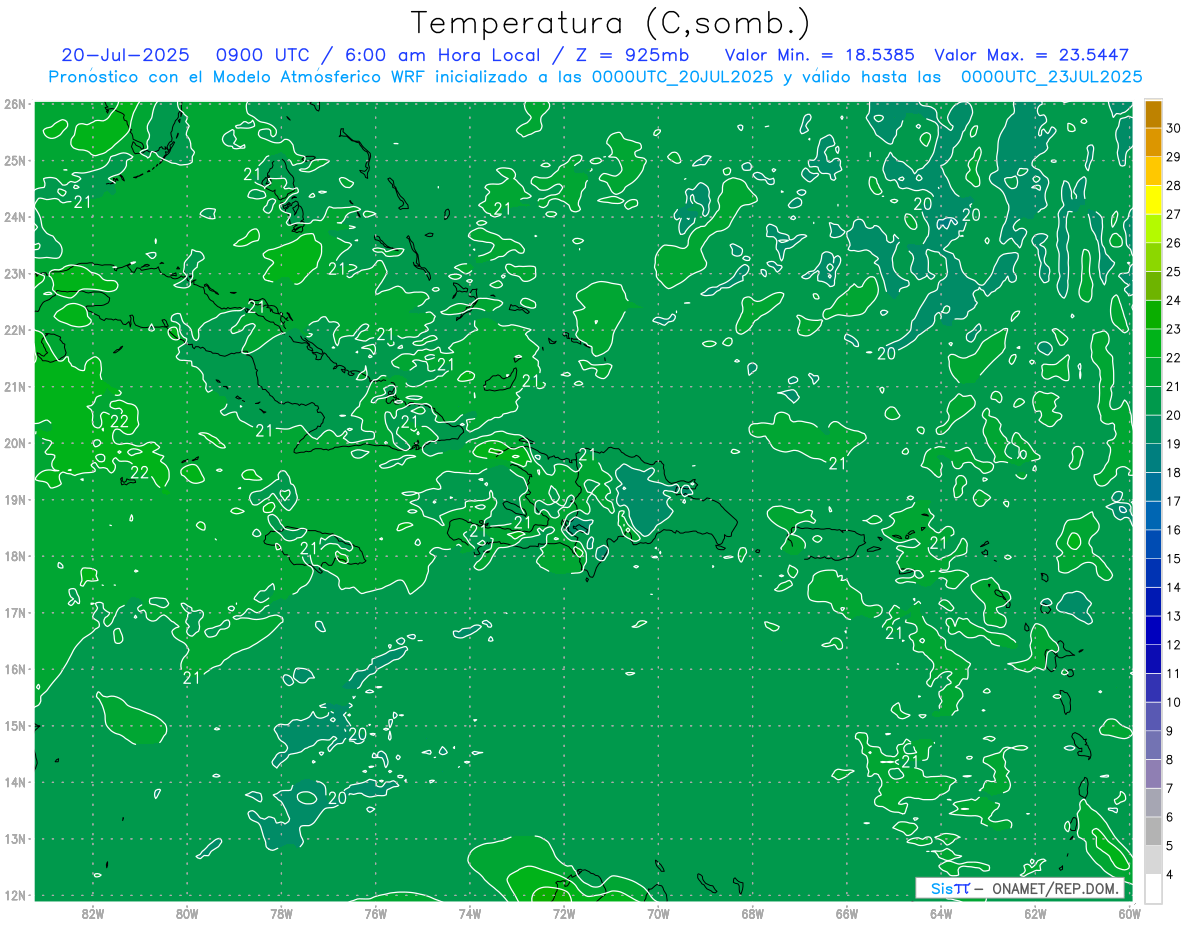Click the 72W longitude label
Image resolution: width=1200 pixels, height=927 pixels.
coord(564,913)
